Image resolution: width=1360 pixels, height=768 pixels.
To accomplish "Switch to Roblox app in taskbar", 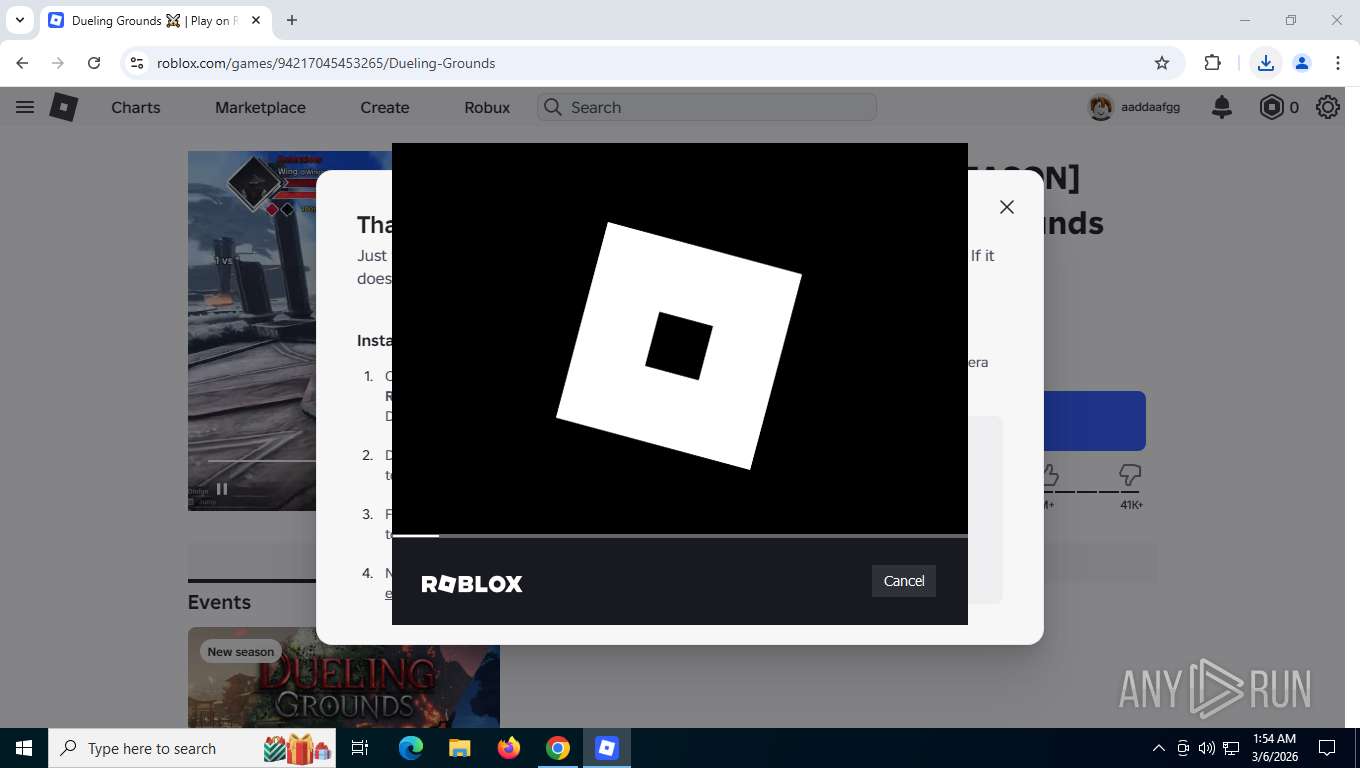I will (607, 748).
